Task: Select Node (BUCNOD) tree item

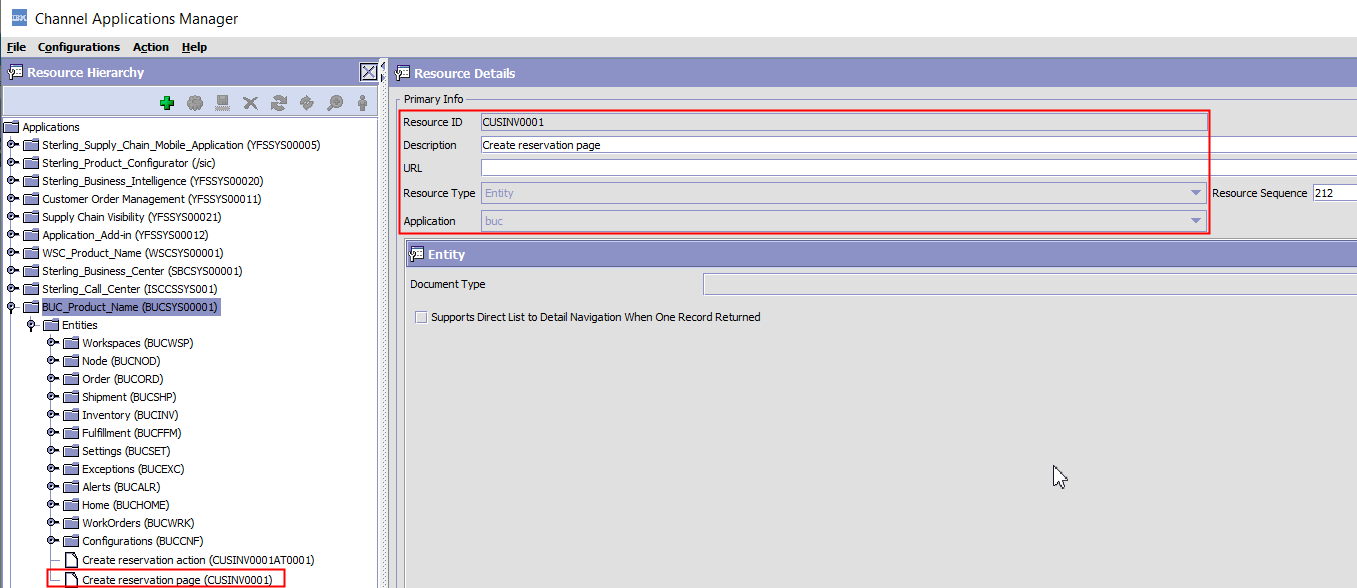Action: click(121, 361)
